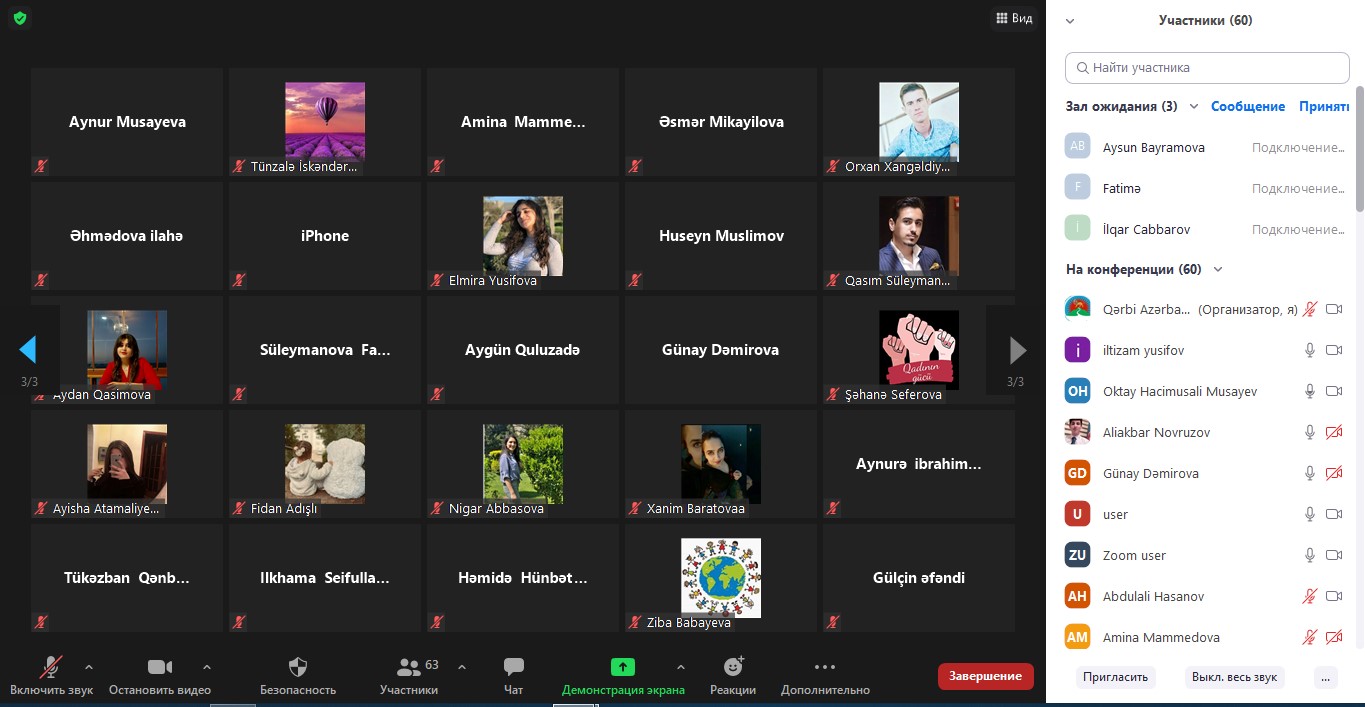1365x707 pixels.
Task: Click the Share Screen (Демонстрация экрана) icon
Action: [623, 667]
